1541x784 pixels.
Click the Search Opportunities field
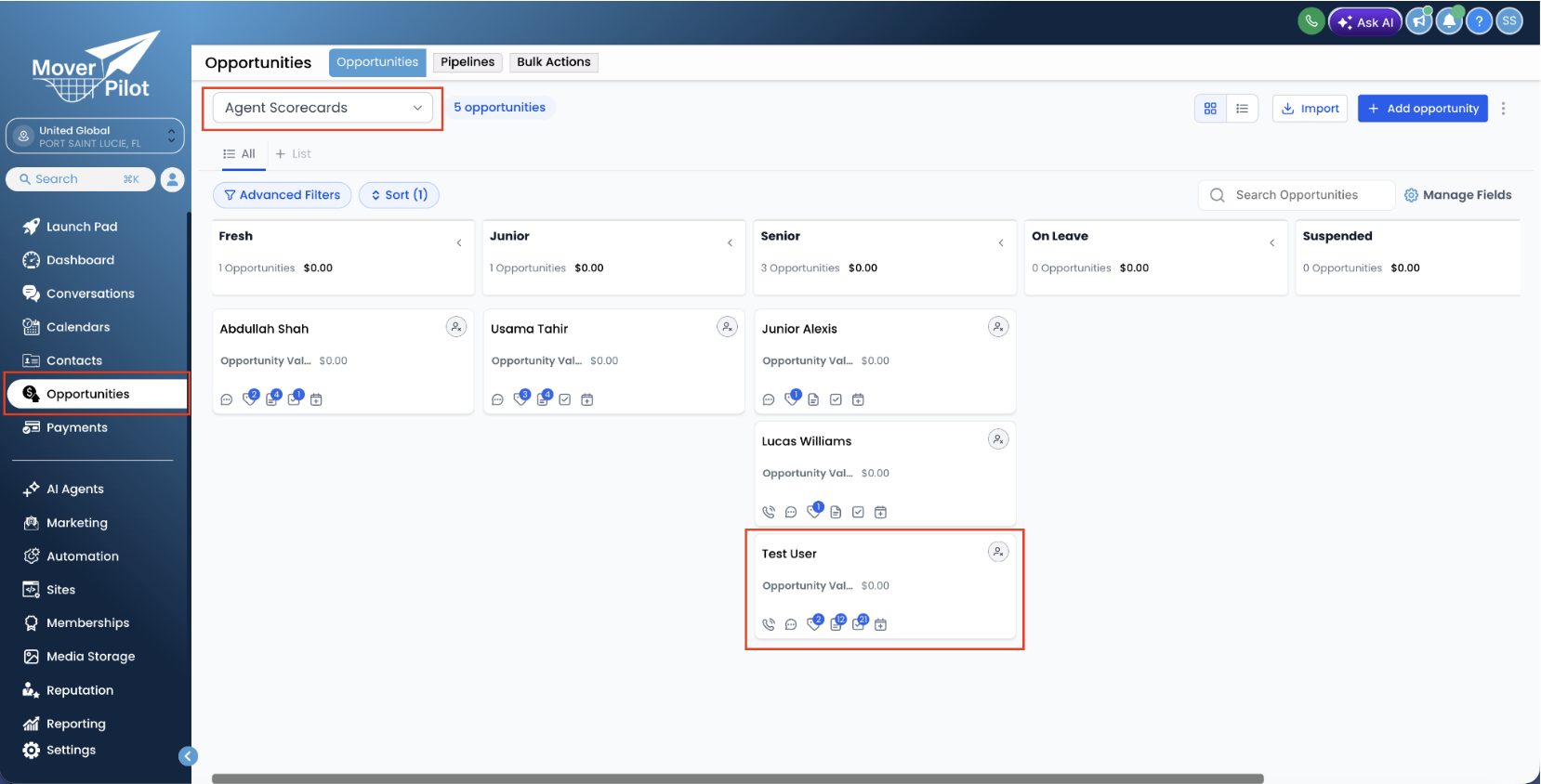pyautogui.click(x=1297, y=195)
